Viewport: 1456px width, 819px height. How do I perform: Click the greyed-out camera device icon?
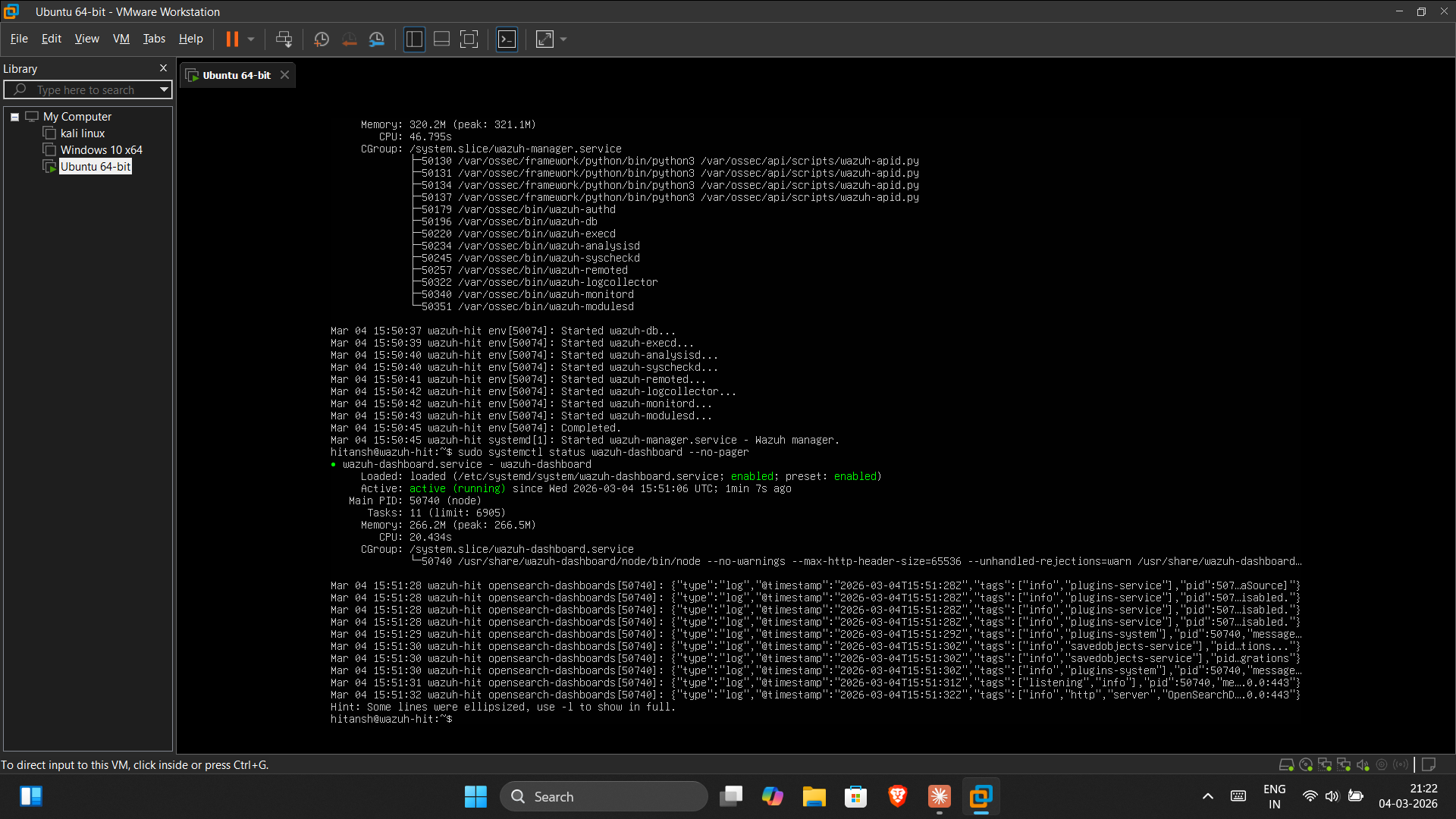click(1382, 765)
